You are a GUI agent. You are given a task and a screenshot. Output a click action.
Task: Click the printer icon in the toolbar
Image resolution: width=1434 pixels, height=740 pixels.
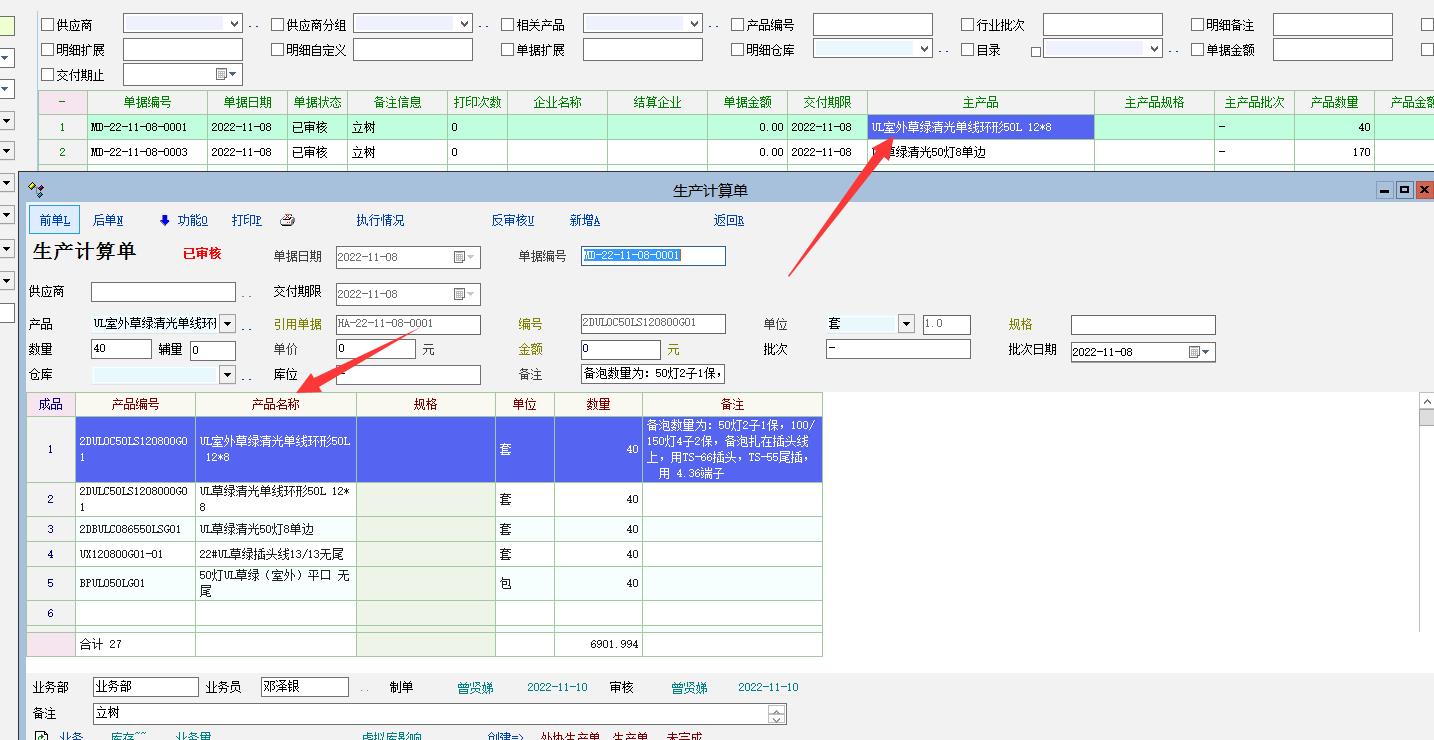coord(287,220)
